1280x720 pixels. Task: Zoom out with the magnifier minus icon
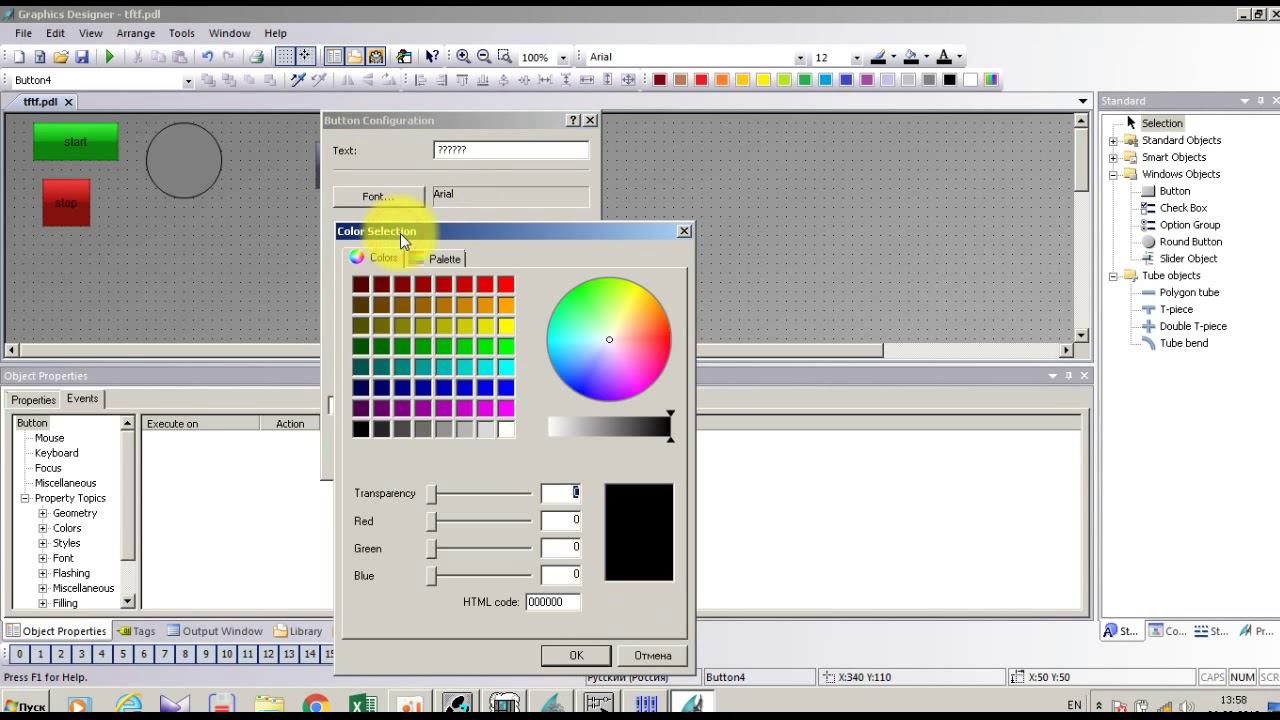click(484, 57)
